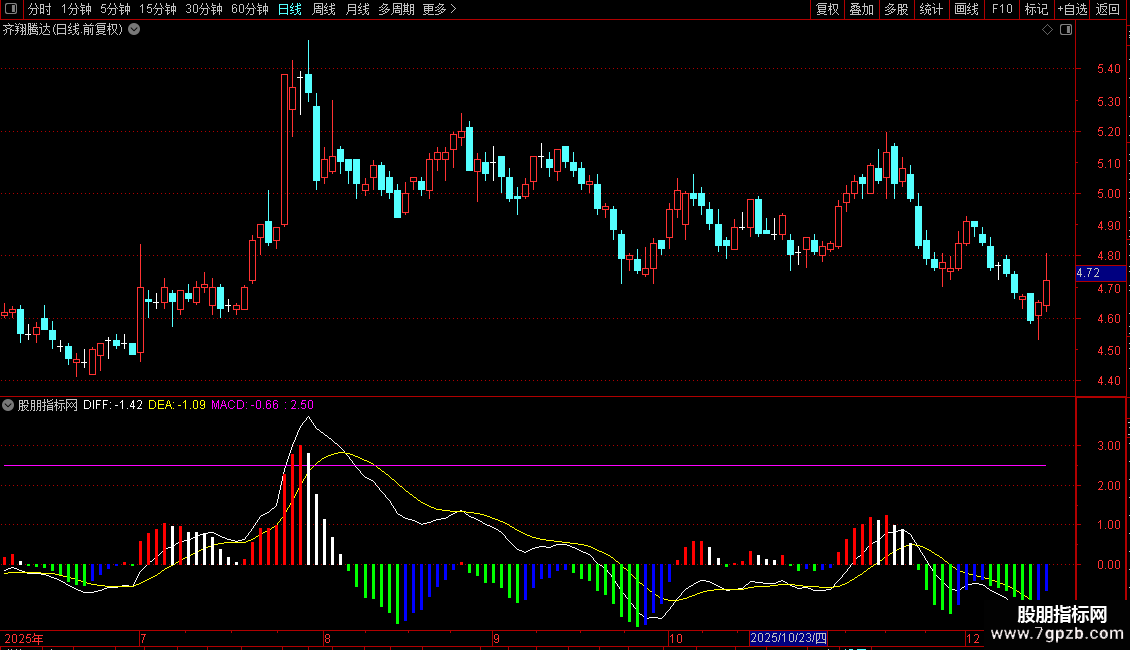
Task: Click month 12 on time axis
Action: pos(973,638)
